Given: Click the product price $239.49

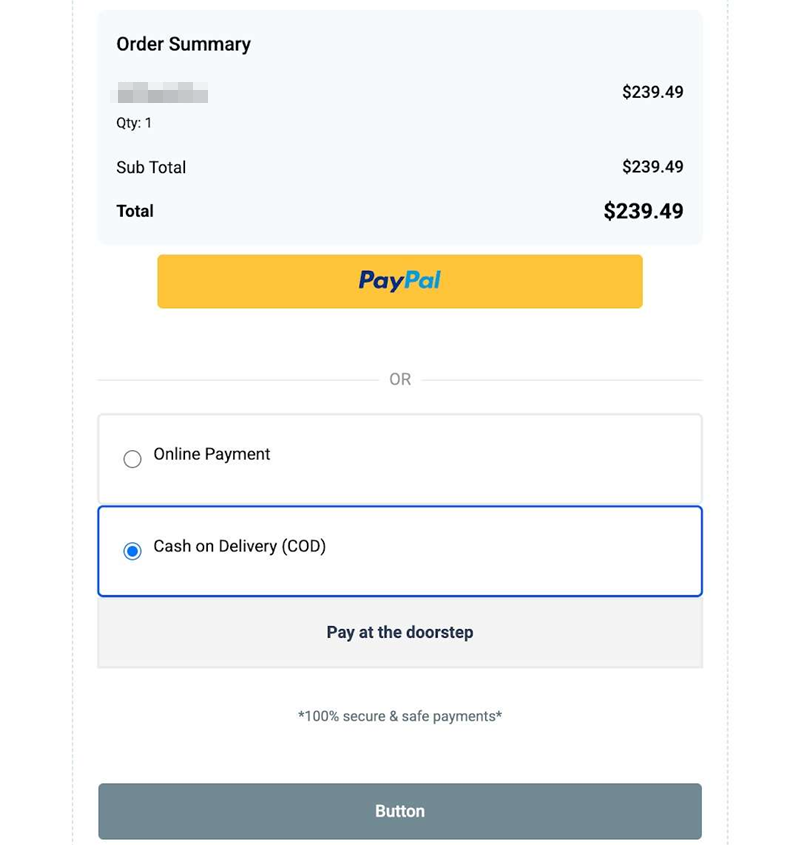Looking at the screenshot, I should point(652,92).
